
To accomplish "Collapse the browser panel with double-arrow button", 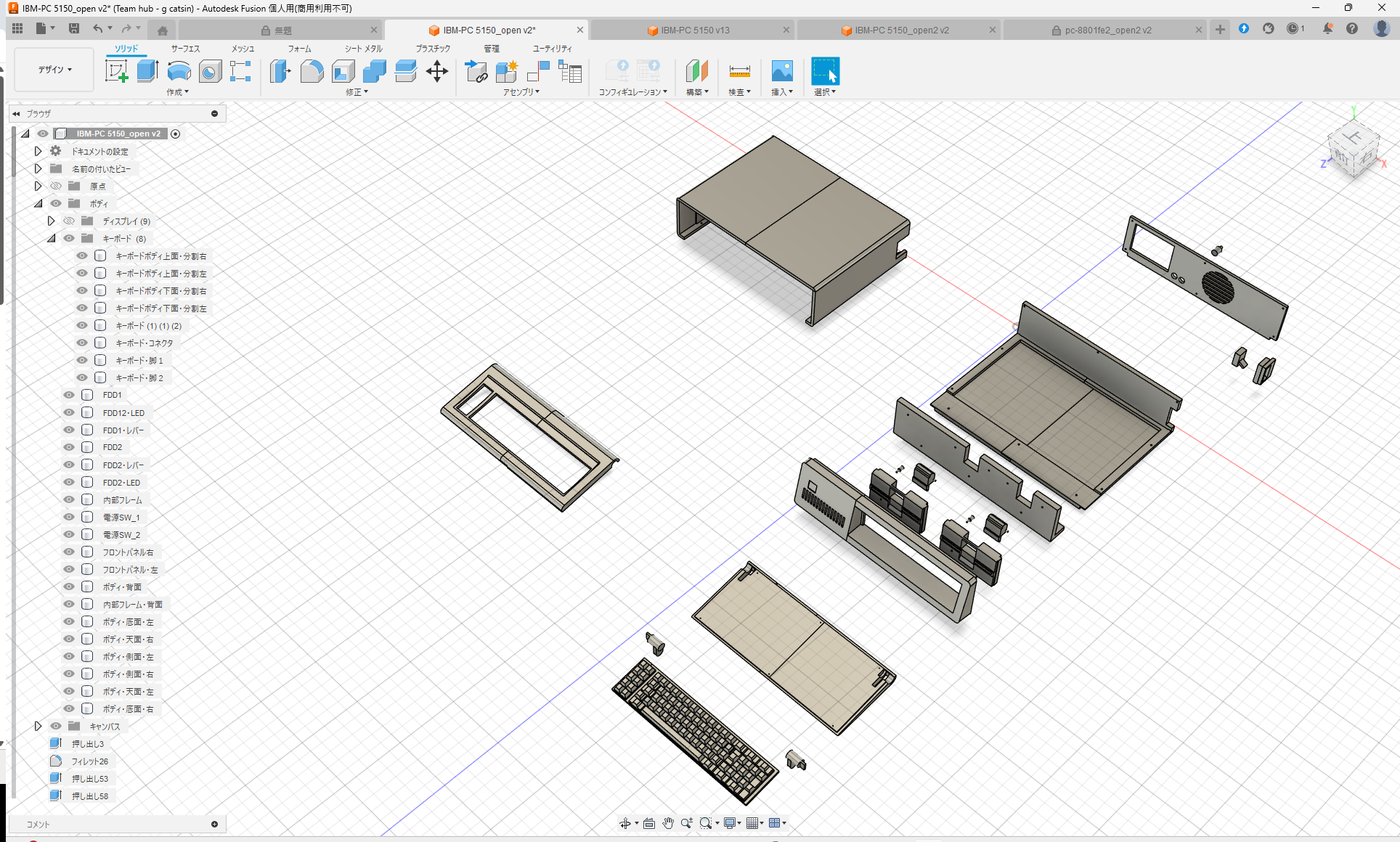I will [x=15, y=113].
